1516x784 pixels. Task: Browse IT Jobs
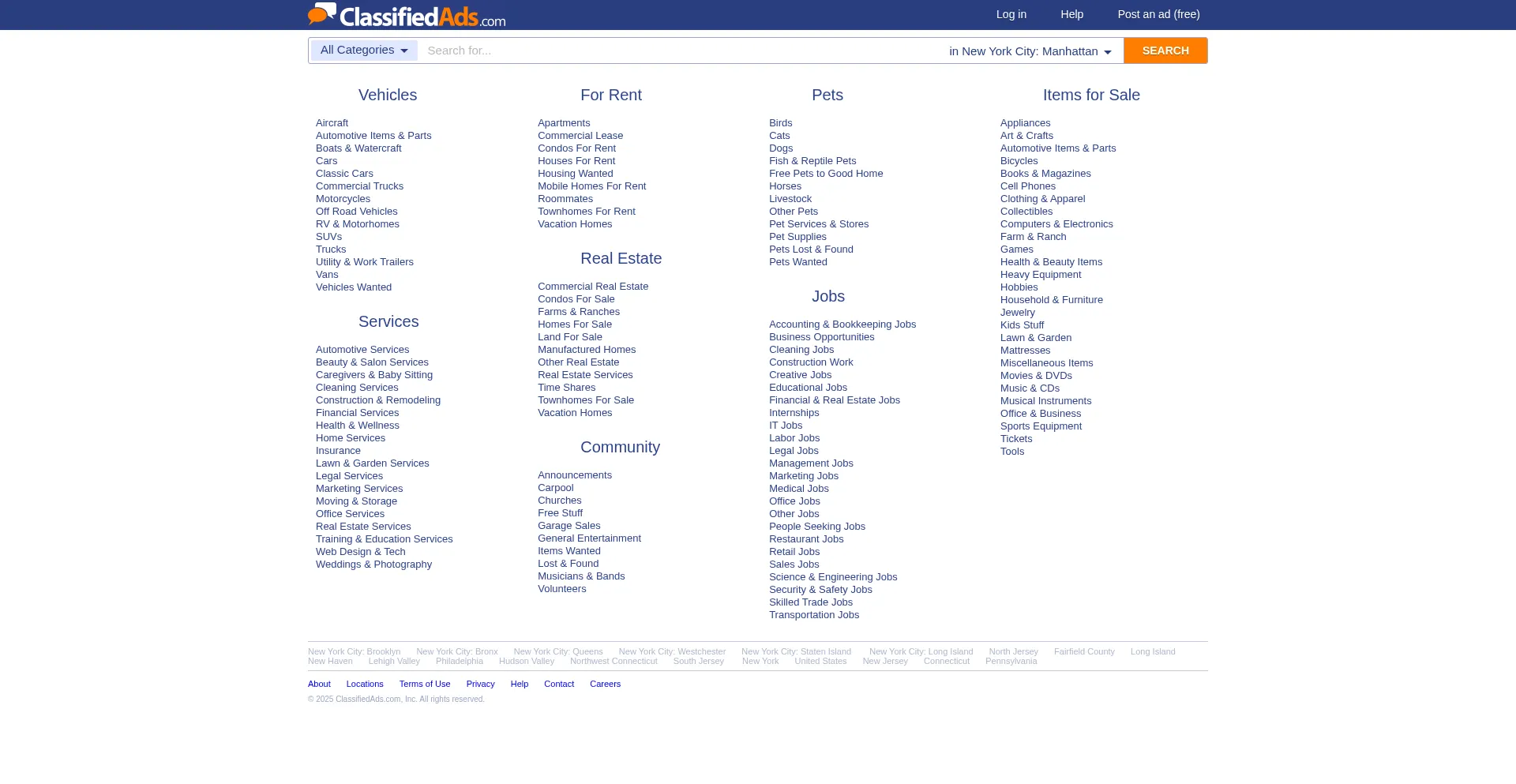click(786, 426)
